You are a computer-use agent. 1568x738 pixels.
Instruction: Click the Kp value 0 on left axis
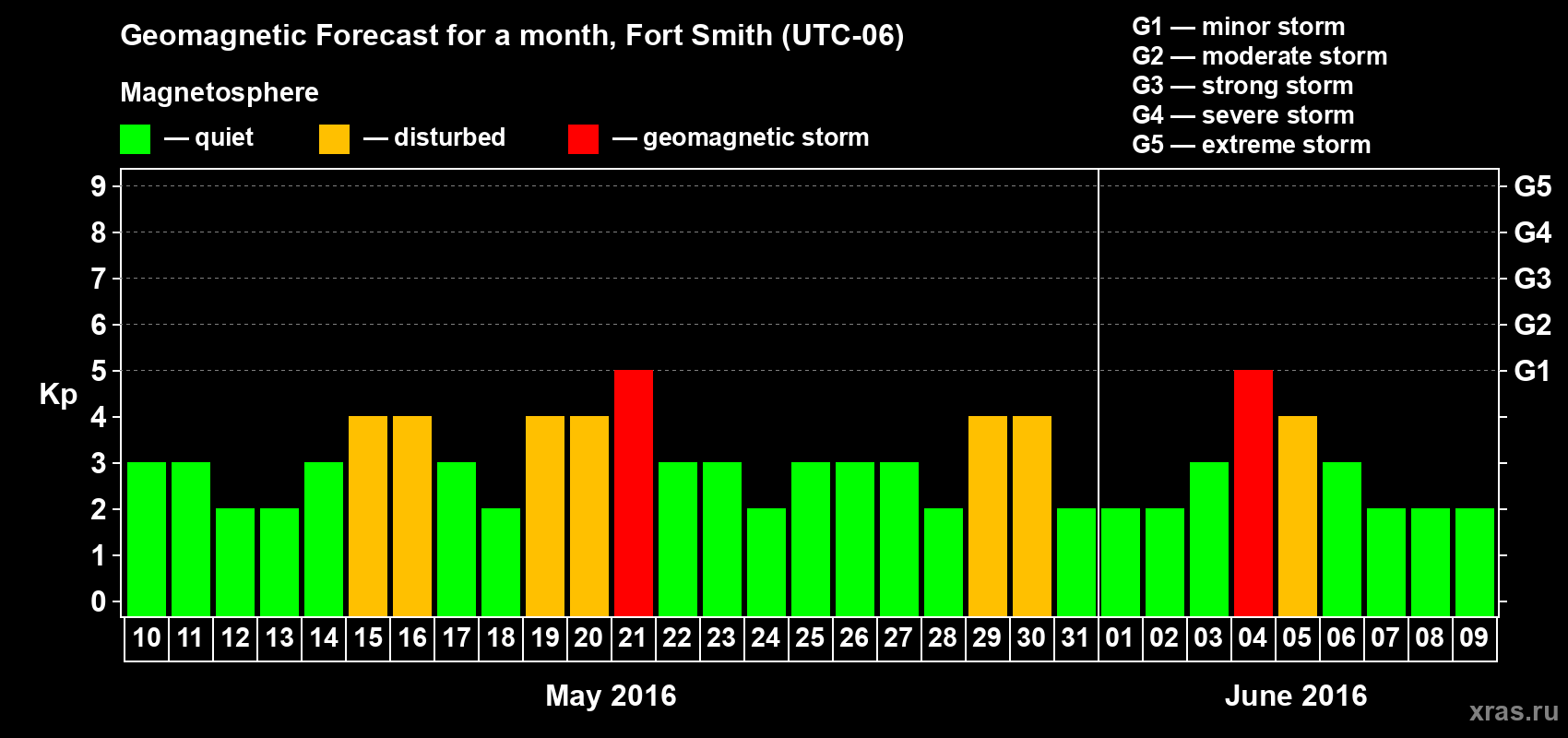99,601
